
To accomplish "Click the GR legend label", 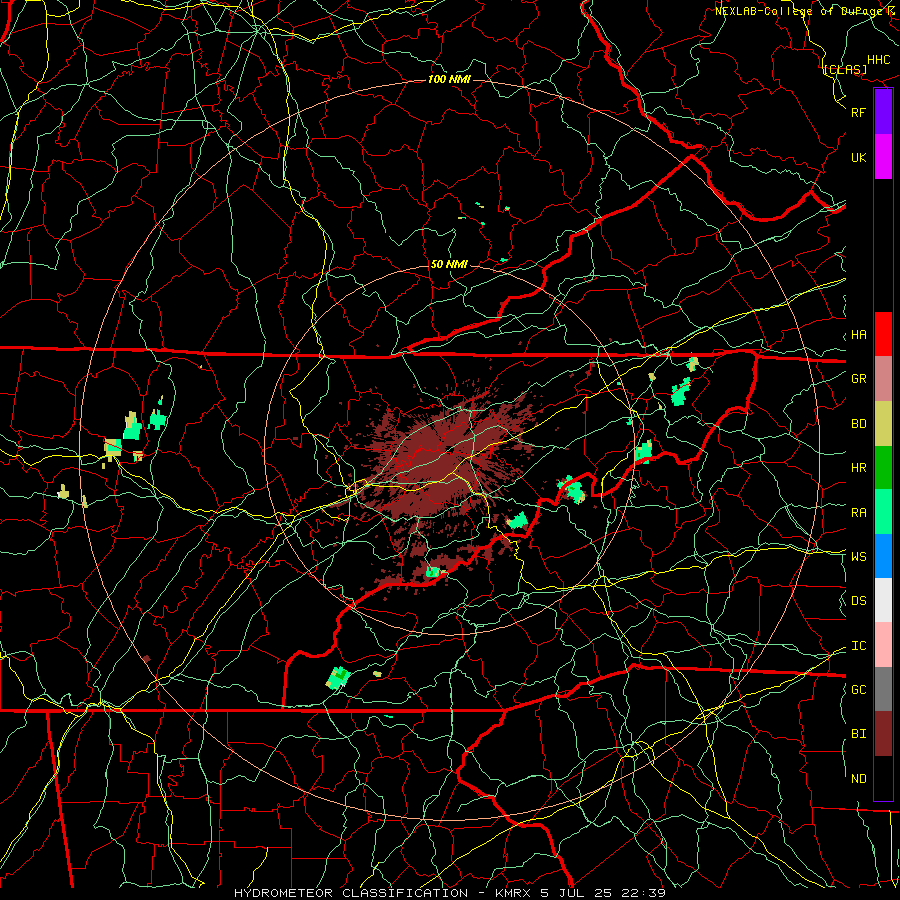I will 859,379.
